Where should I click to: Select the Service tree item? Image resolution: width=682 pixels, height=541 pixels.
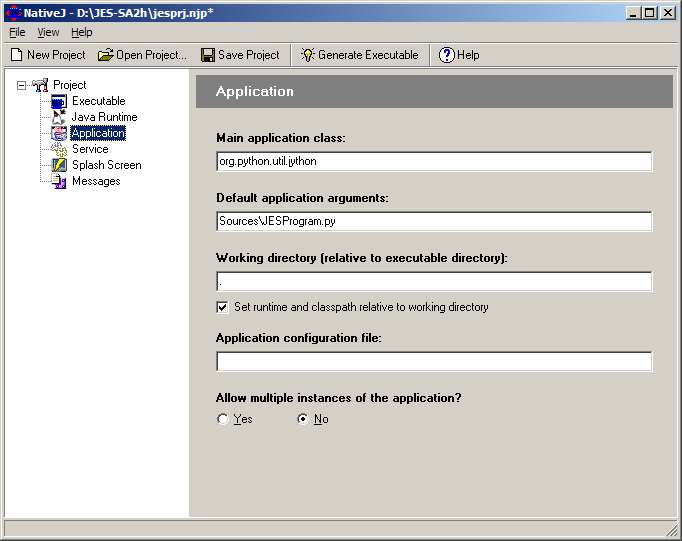pos(90,149)
